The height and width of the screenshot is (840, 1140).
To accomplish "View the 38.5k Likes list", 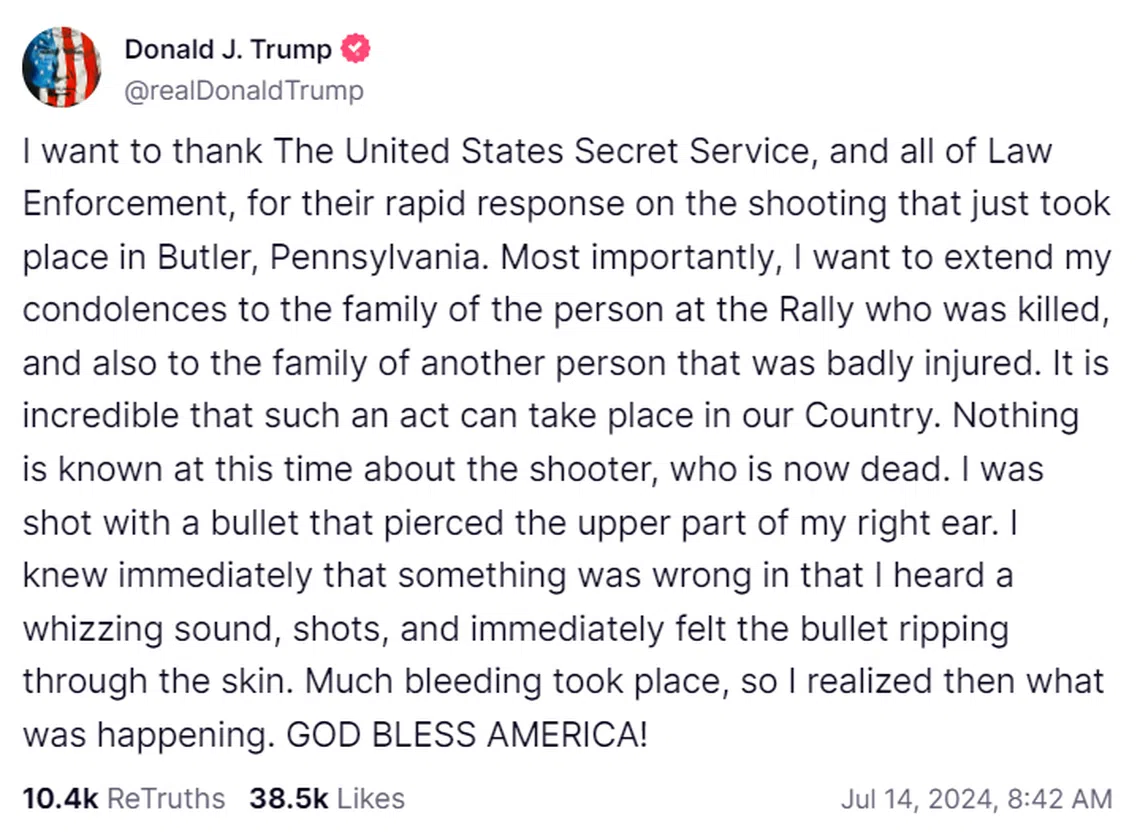I will 320,798.
